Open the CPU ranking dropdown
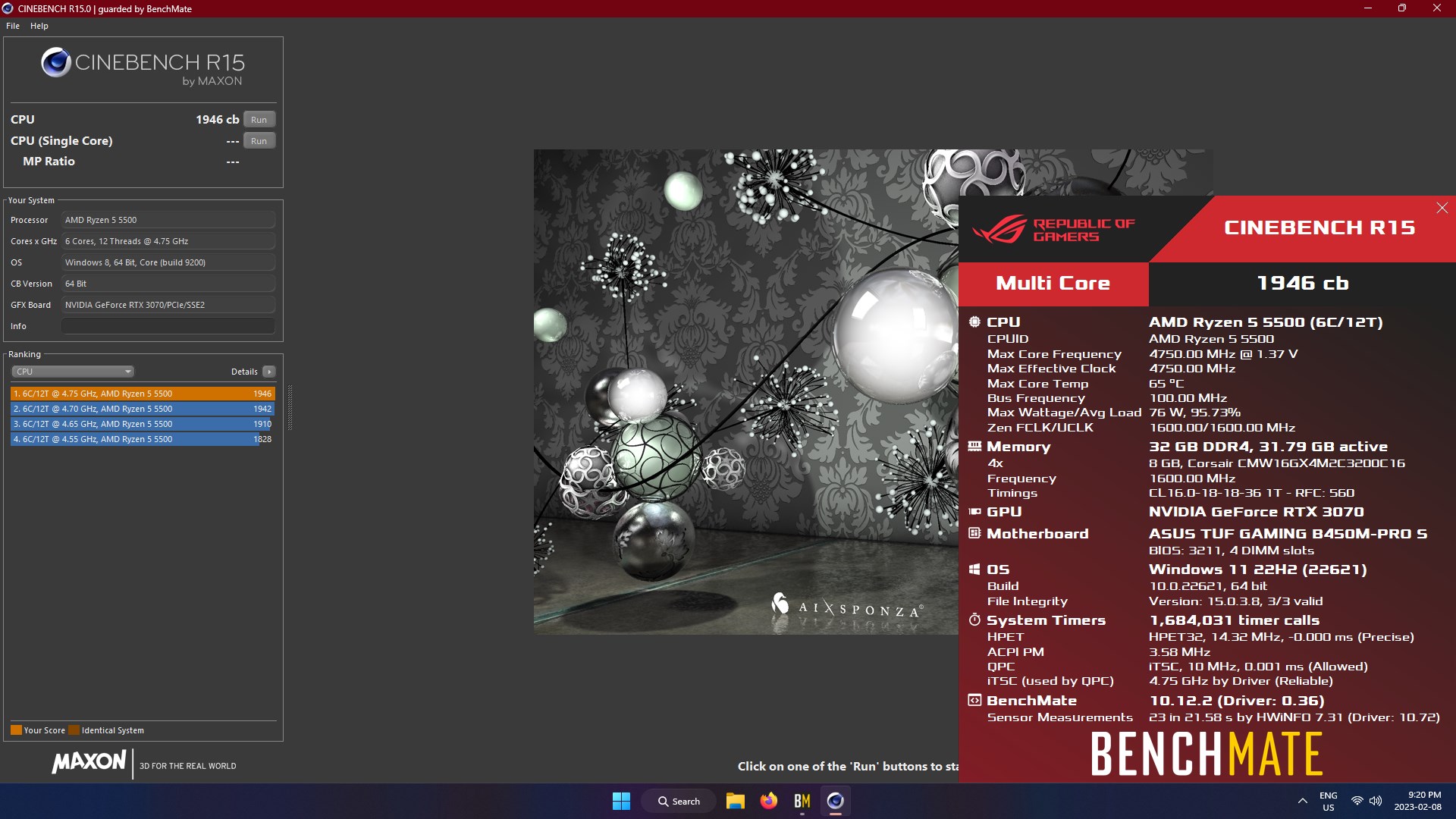1456x819 pixels. click(73, 372)
